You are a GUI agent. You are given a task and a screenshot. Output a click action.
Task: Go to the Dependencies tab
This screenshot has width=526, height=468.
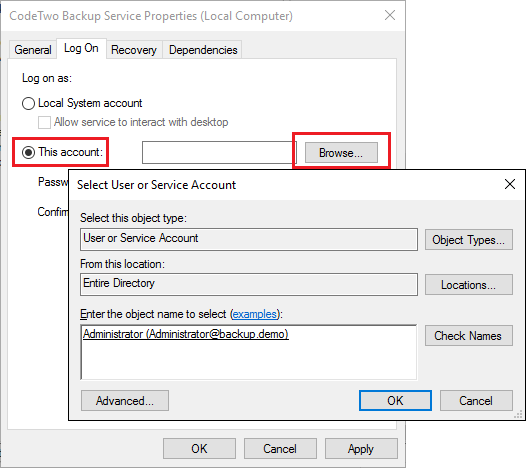pos(203,50)
